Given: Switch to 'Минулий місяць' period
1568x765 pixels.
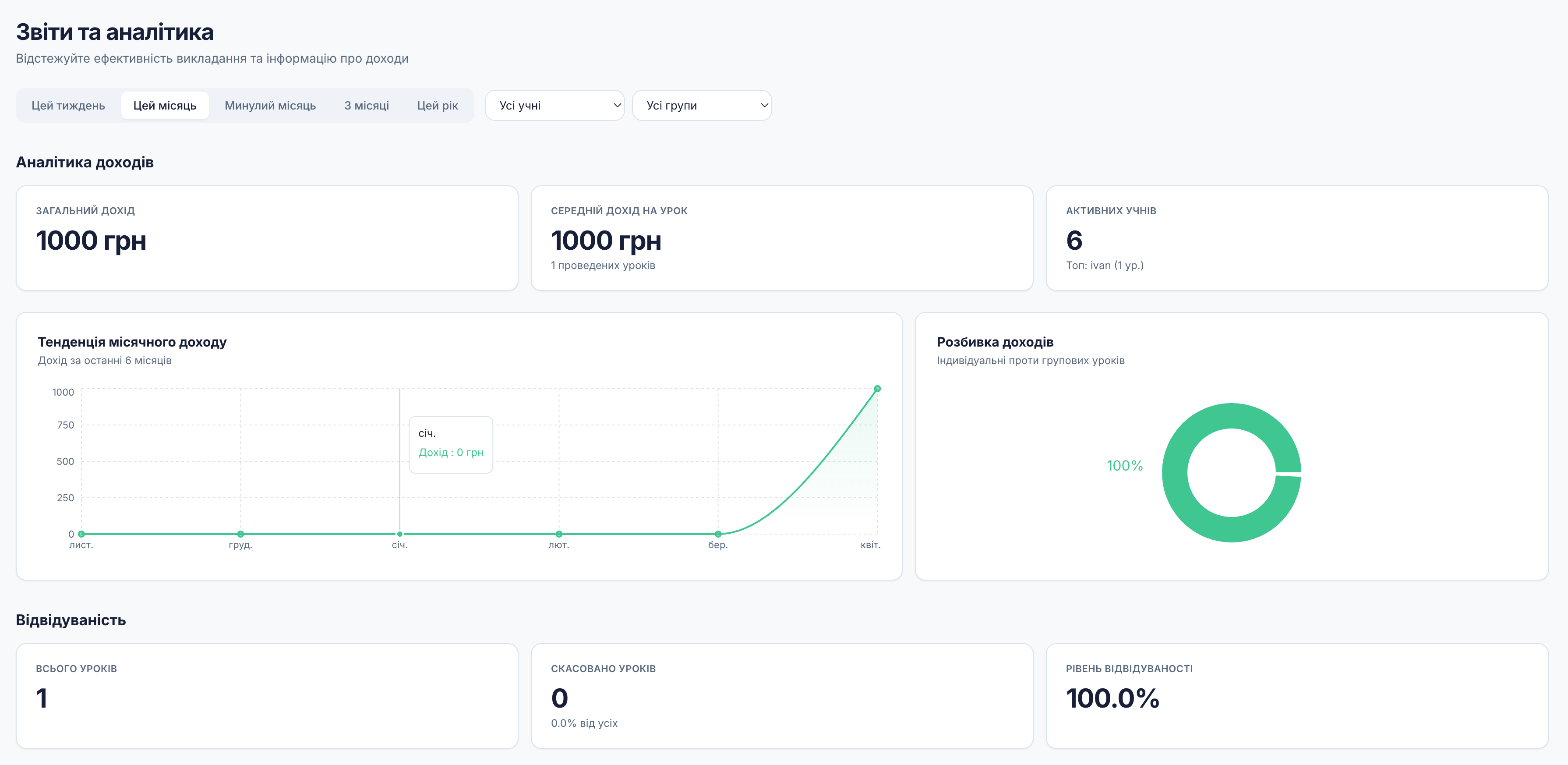Looking at the screenshot, I should point(270,105).
